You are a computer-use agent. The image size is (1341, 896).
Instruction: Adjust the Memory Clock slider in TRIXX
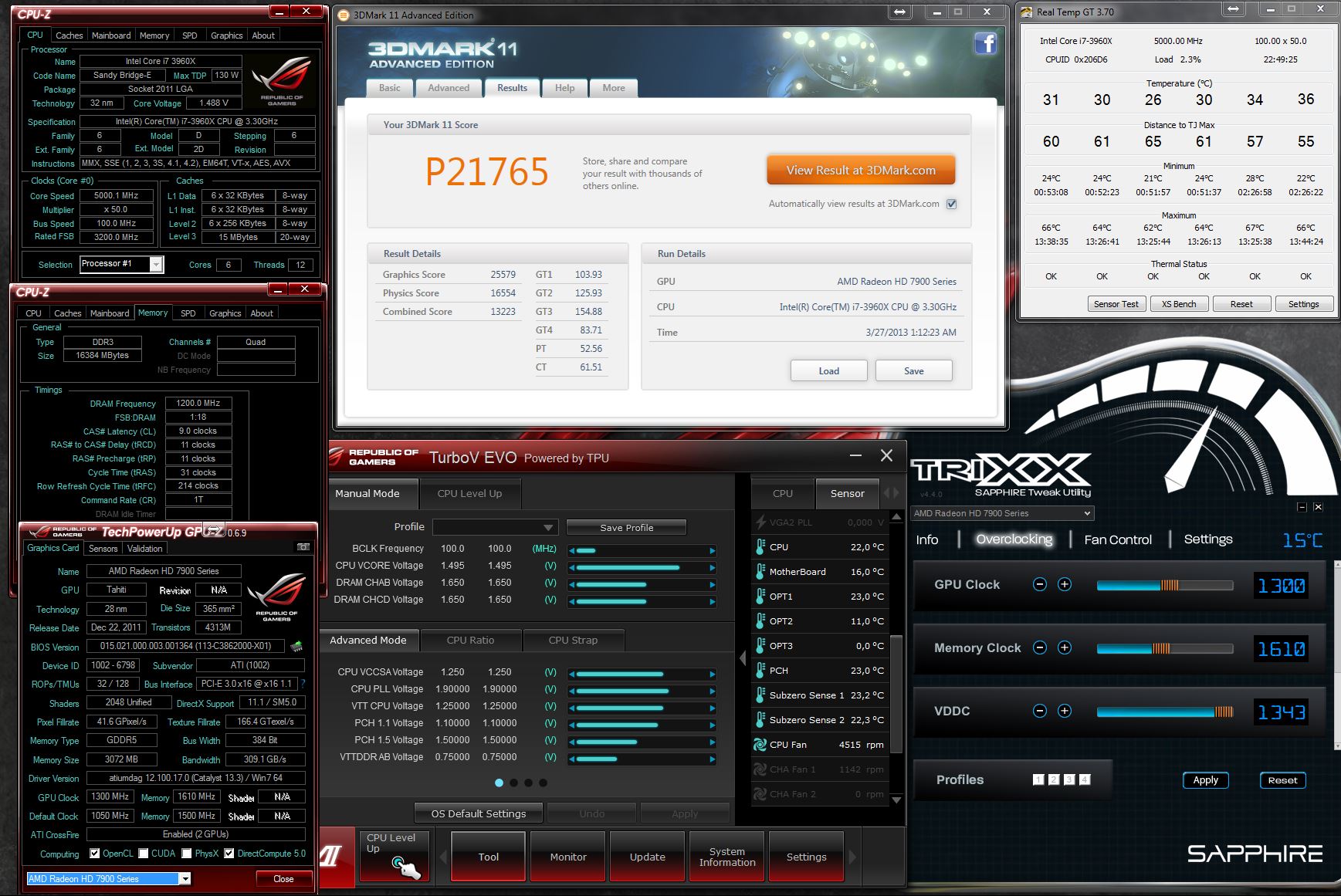point(1164,648)
